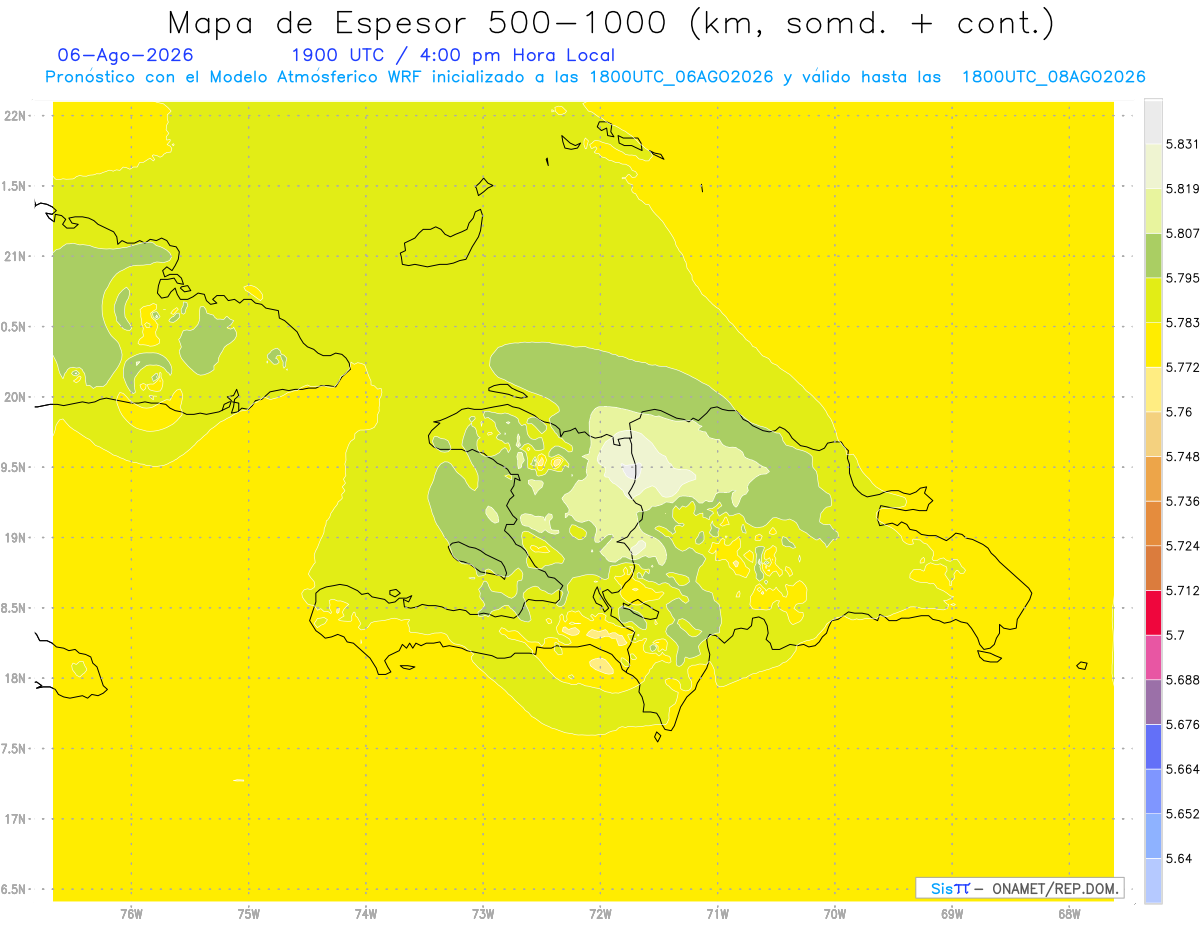
Task: Click the '70W' longitude label
Action: [x=835, y=914]
